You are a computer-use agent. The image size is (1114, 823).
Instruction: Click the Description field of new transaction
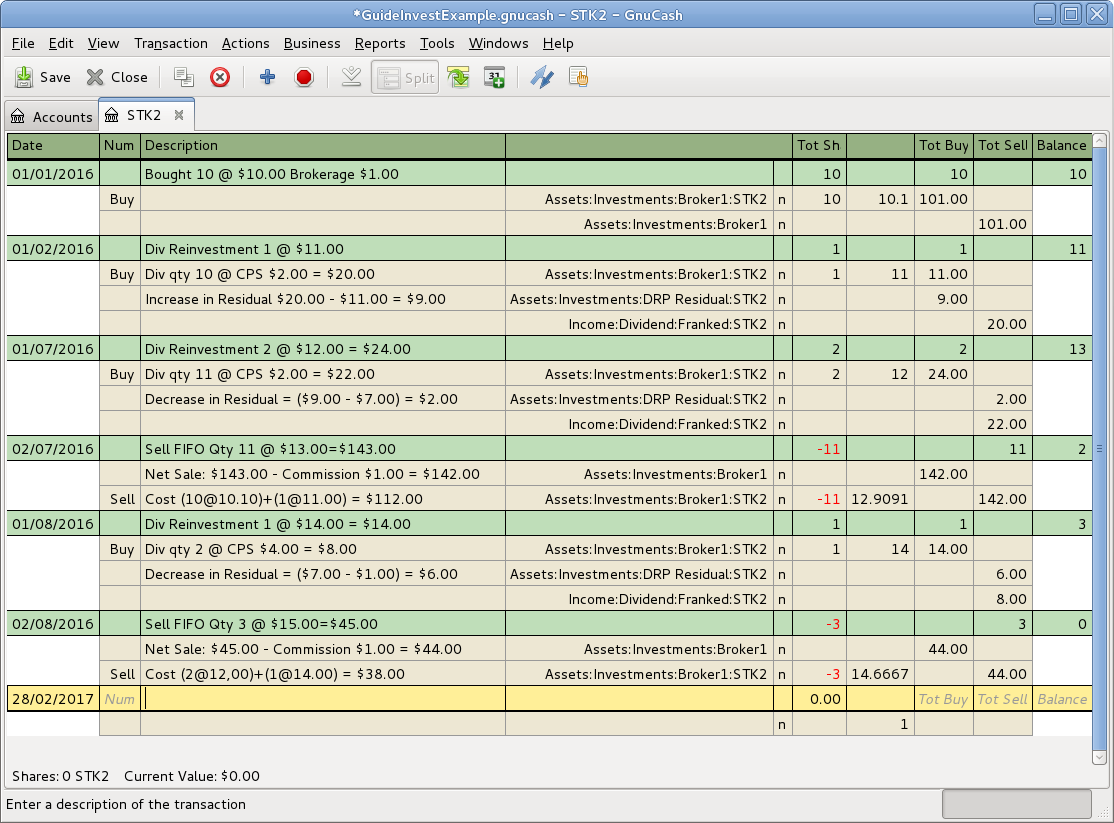point(322,699)
